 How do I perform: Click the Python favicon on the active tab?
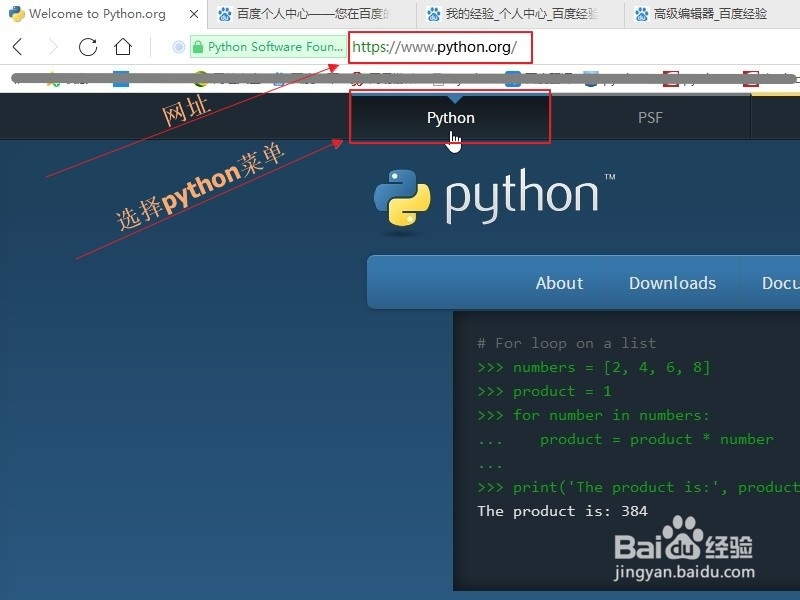coord(16,14)
